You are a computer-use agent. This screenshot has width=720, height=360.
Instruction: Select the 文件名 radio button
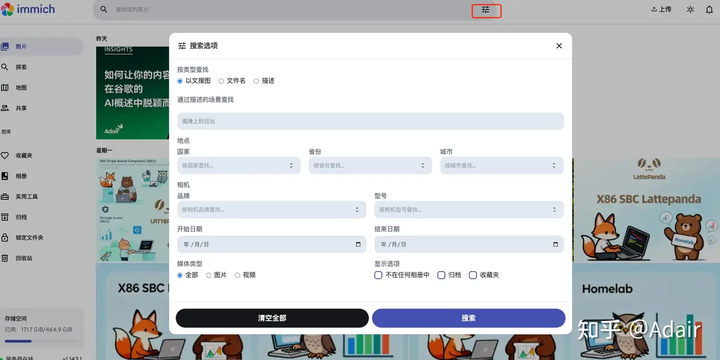(x=221, y=81)
